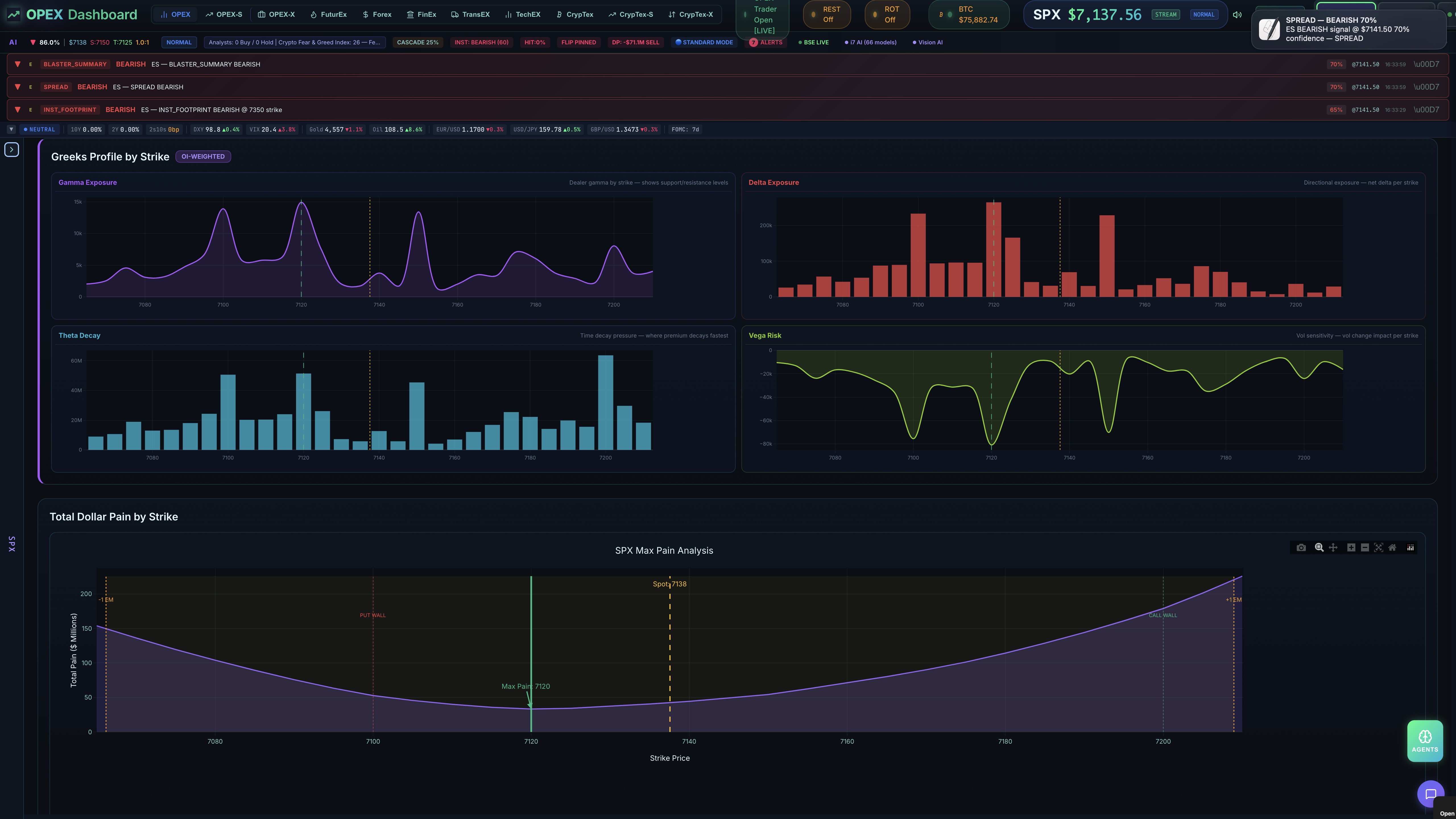1456x819 pixels.
Task: Switch to the OPEX-X tab
Action: 276,15
